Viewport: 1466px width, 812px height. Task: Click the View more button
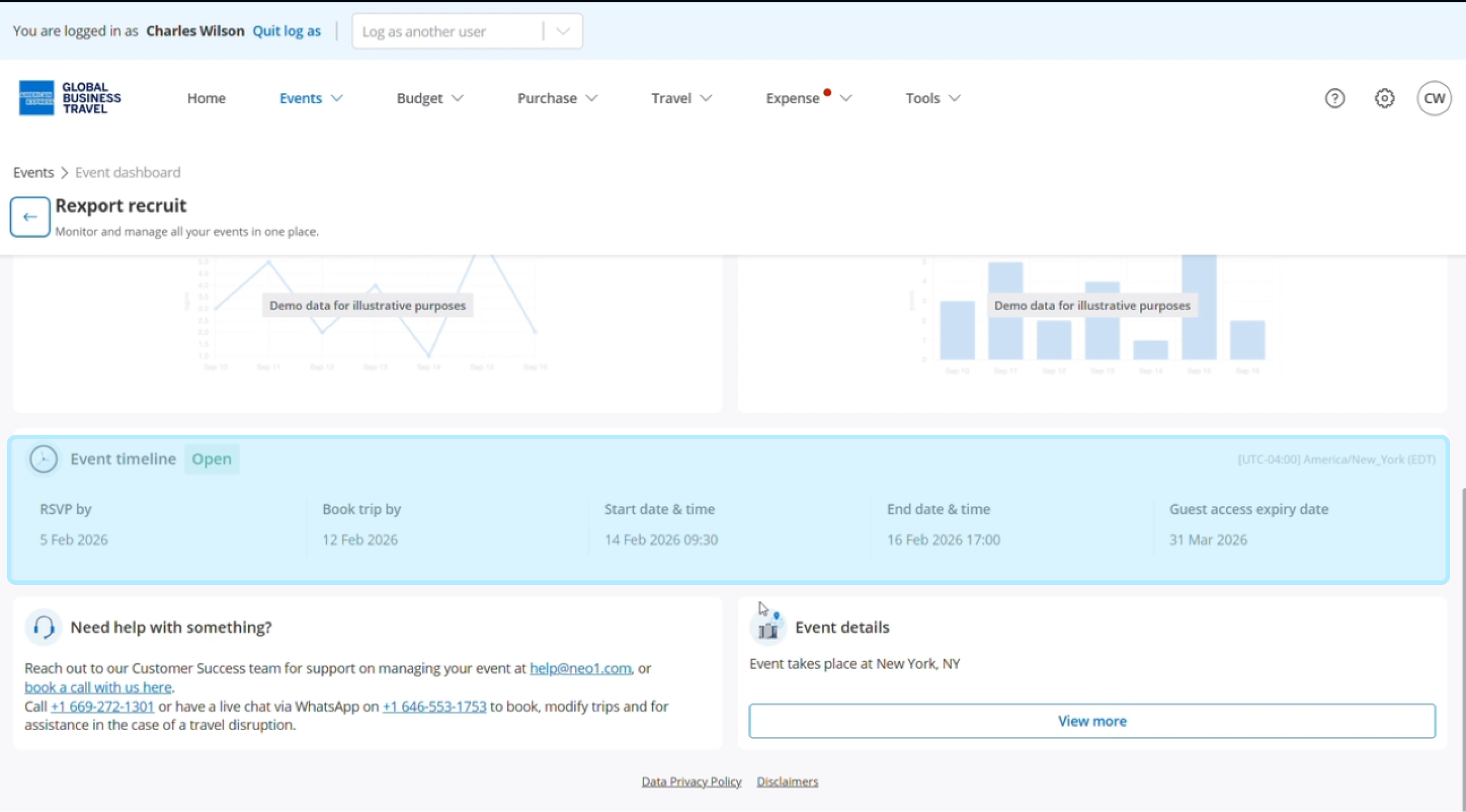coord(1092,721)
